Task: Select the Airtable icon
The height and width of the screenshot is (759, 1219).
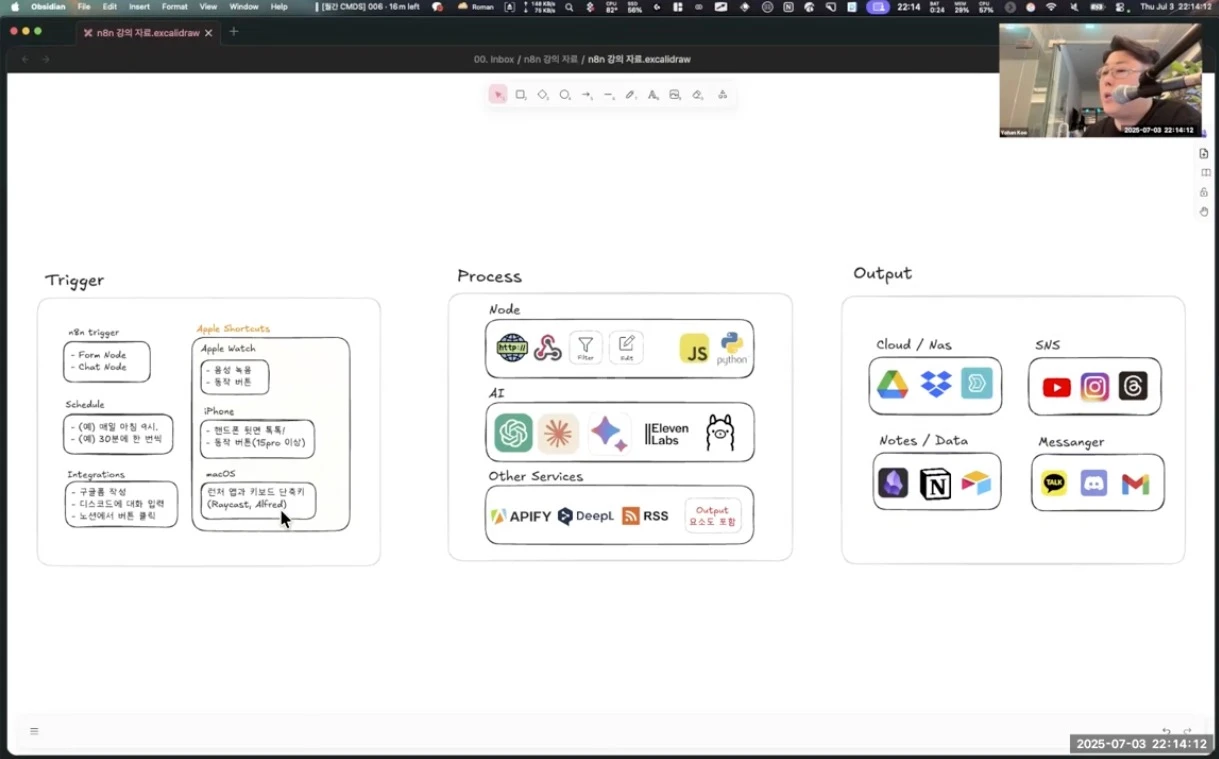Action: click(x=976, y=484)
